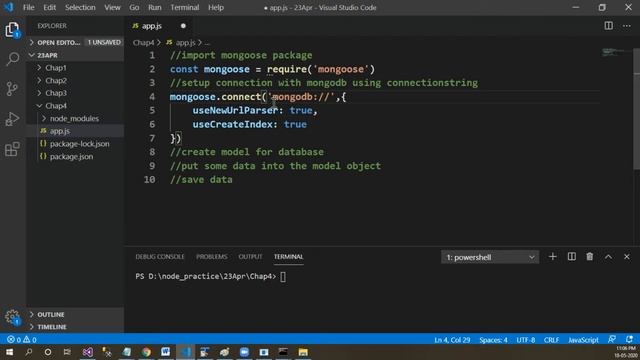Open the Go menu
This screenshot has width=640, height=360.
coord(134,7)
